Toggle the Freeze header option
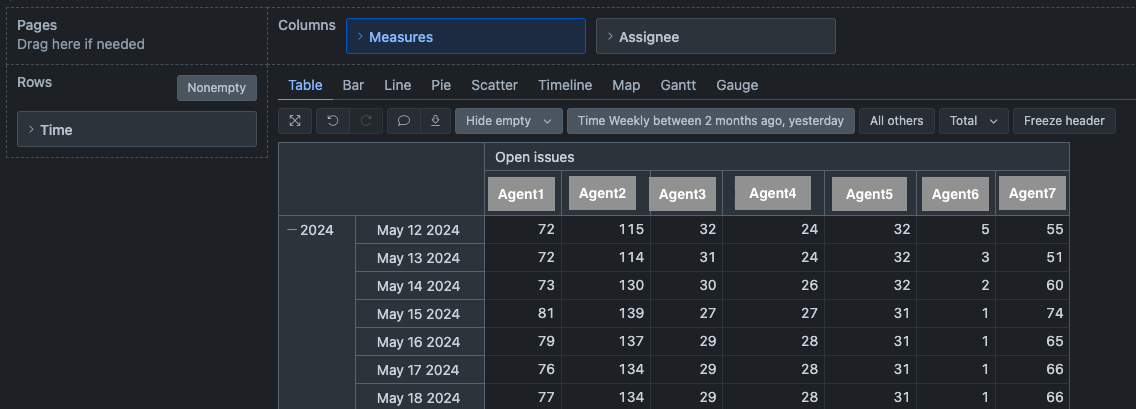This screenshot has width=1136, height=409. click(x=1064, y=121)
